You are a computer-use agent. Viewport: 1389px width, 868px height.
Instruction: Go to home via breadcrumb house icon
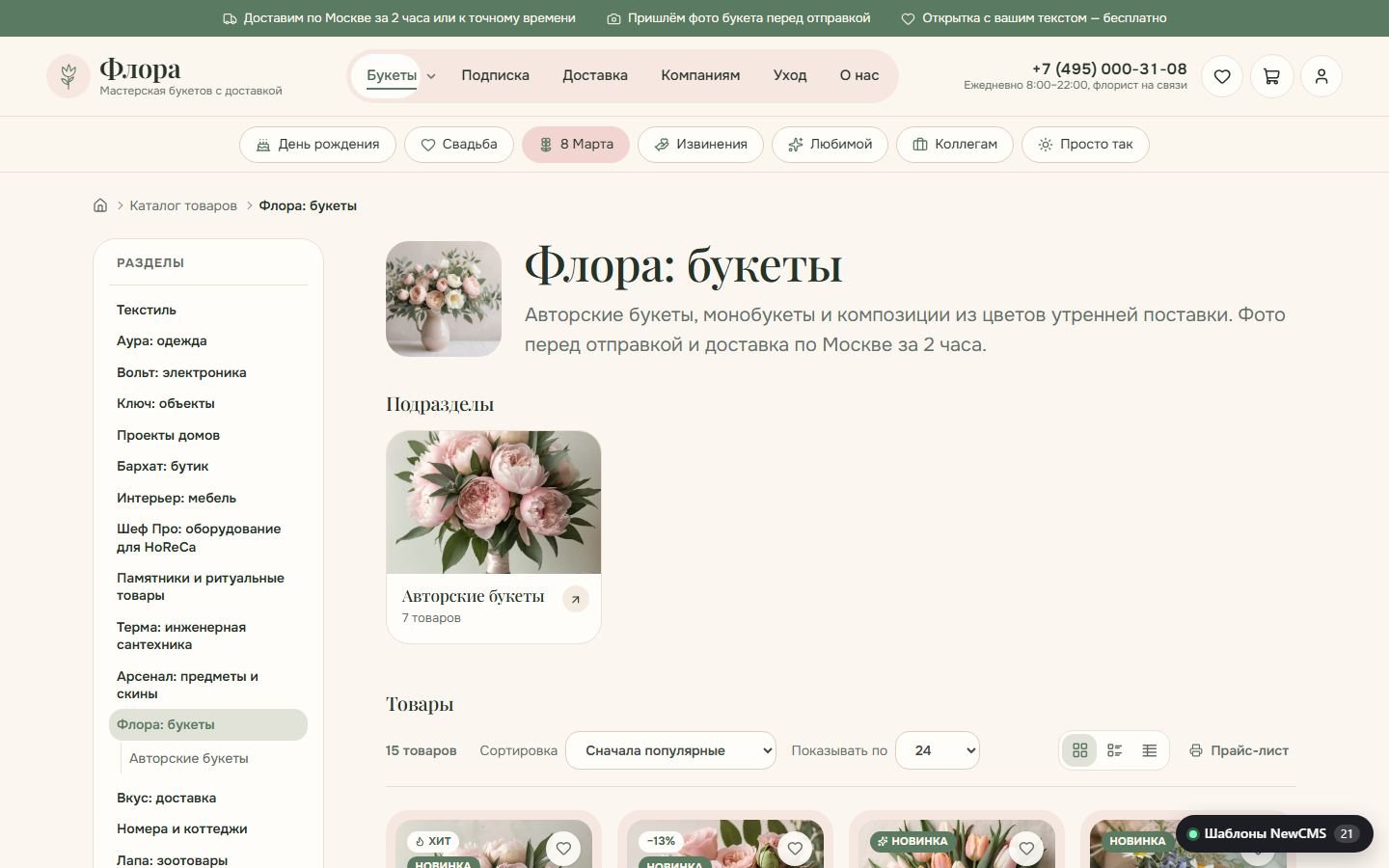click(x=100, y=205)
